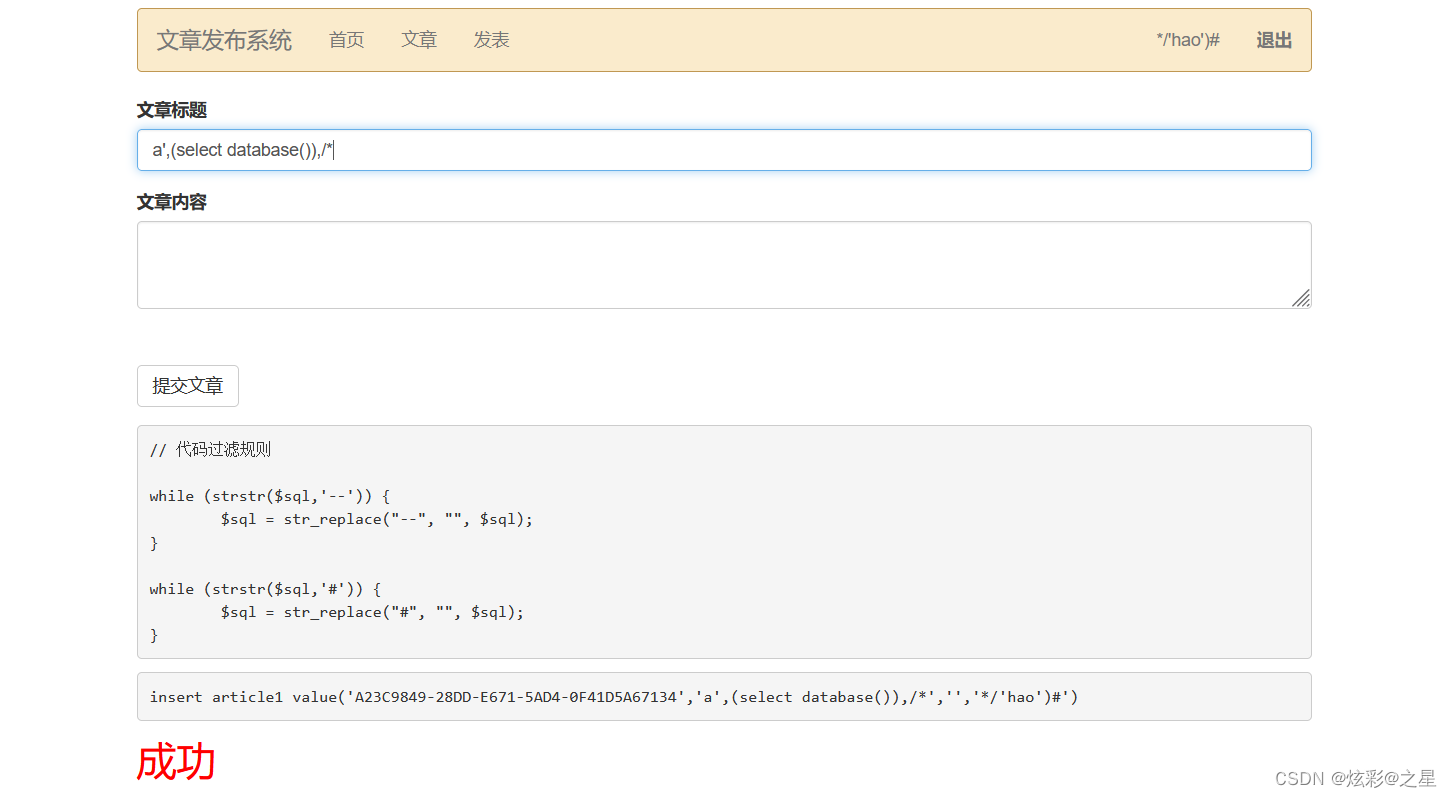Focus the 文章标题 input field
The height and width of the screenshot is (798, 1452).
click(724, 150)
